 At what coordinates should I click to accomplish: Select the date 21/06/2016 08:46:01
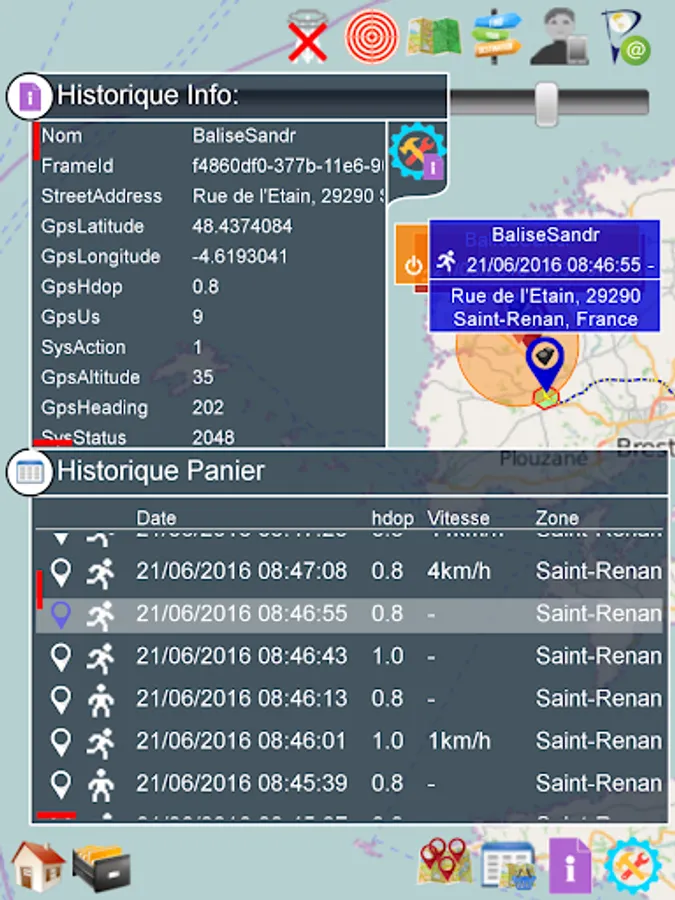click(242, 741)
